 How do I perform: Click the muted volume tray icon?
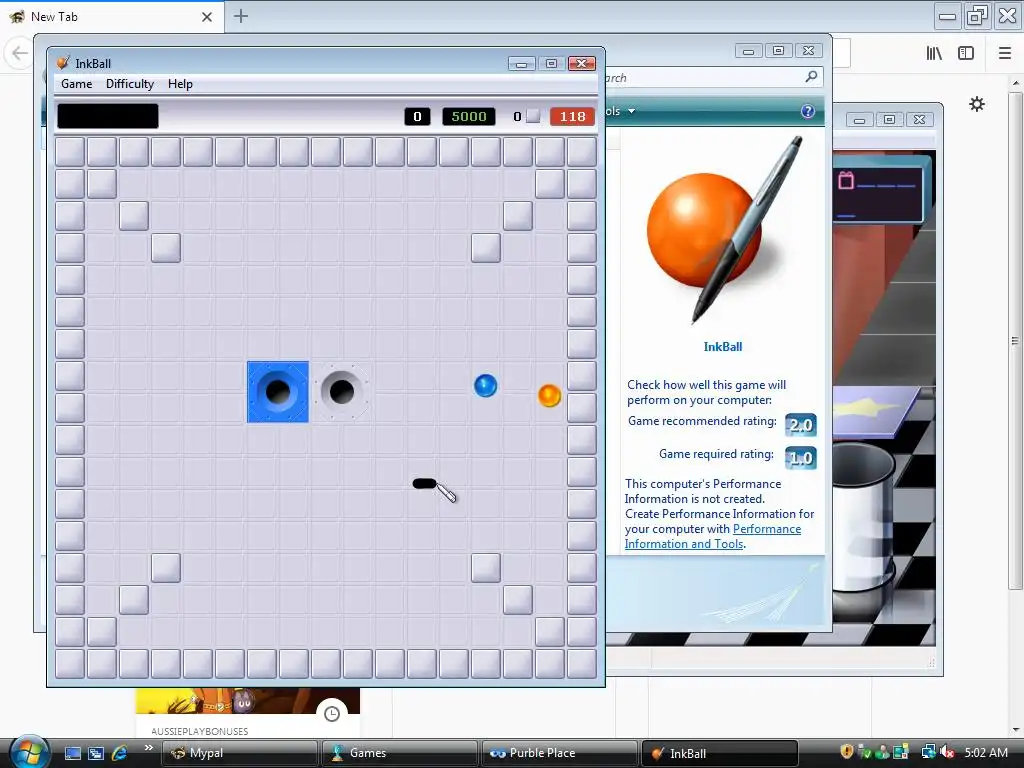(947, 752)
